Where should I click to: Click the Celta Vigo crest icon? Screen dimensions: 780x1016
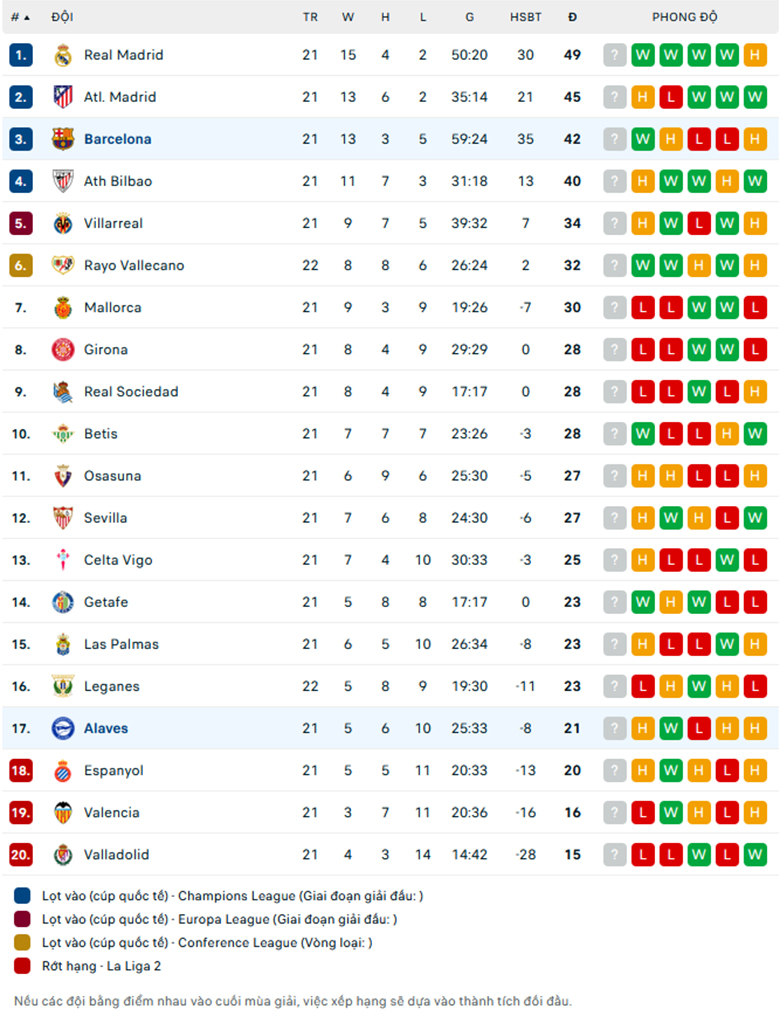point(63,560)
